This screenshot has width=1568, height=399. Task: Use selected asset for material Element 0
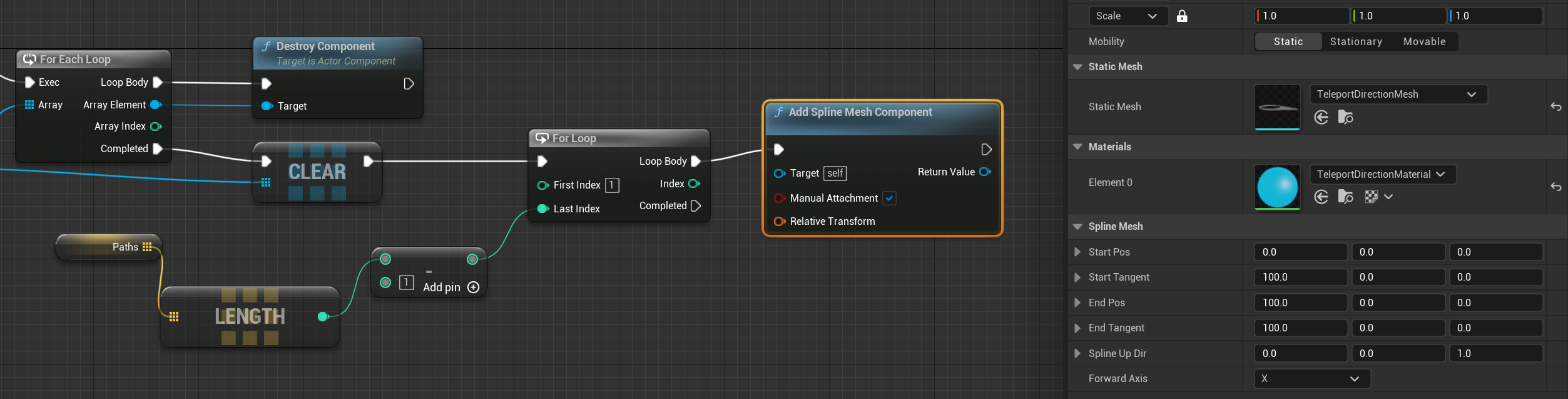tap(1321, 197)
